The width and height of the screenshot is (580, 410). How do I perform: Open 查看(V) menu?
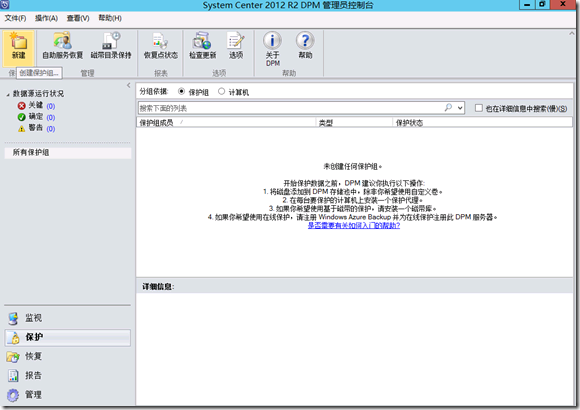[78, 18]
